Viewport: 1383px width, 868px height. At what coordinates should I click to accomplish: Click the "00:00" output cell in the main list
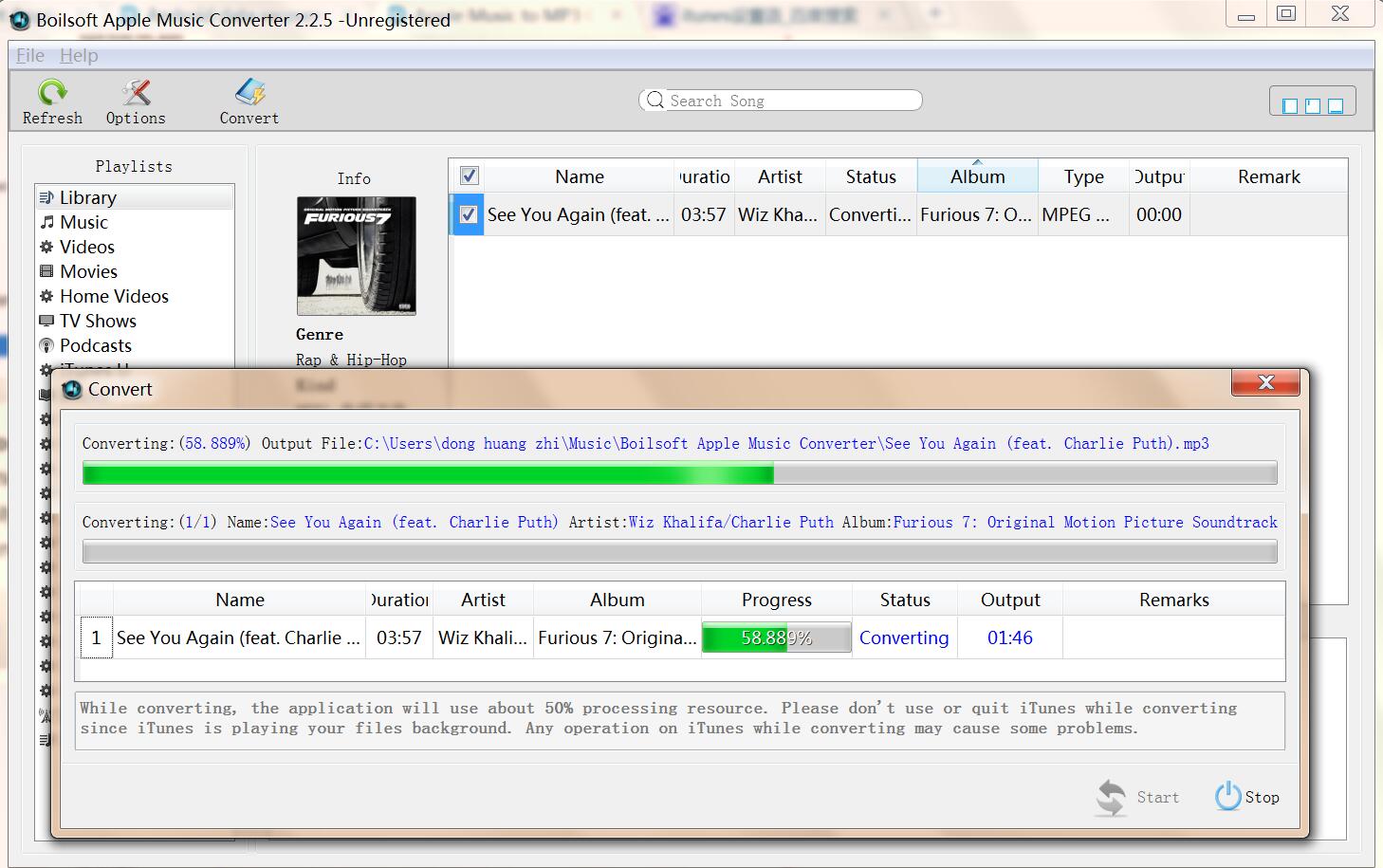coord(1159,214)
